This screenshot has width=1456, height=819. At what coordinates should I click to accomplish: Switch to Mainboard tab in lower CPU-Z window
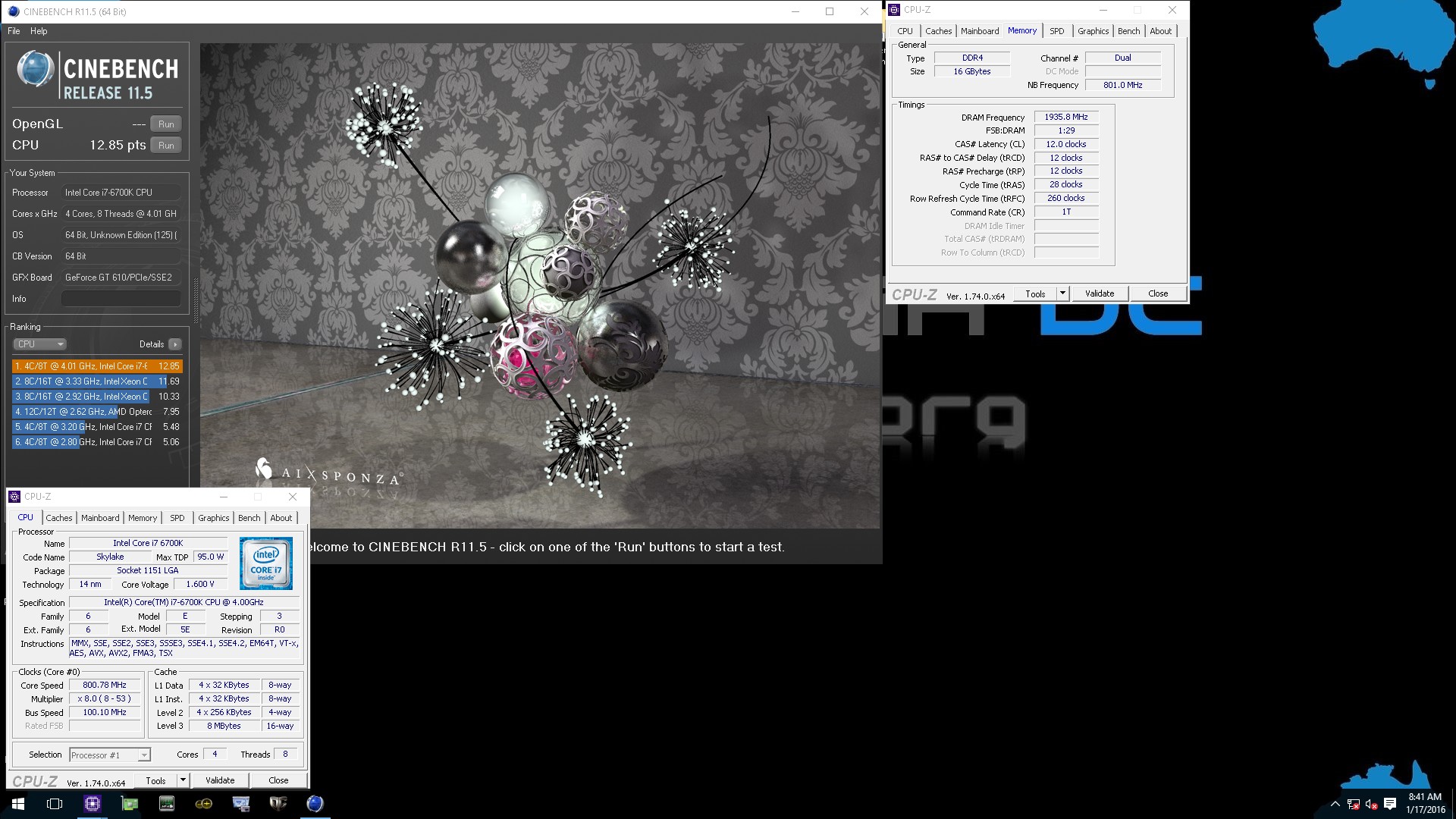(x=100, y=518)
